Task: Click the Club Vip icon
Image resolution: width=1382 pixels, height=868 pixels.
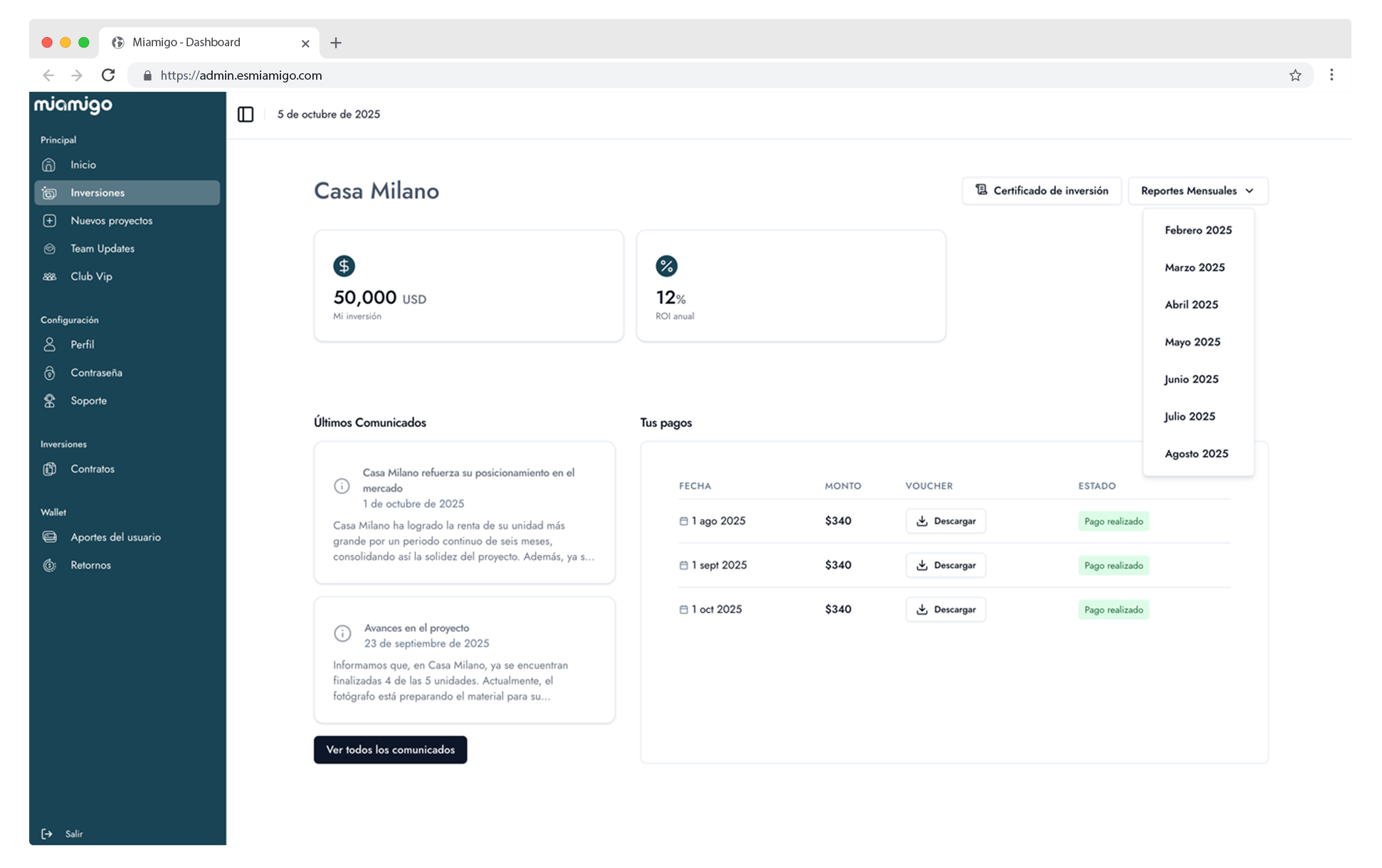Action: [48, 276]
